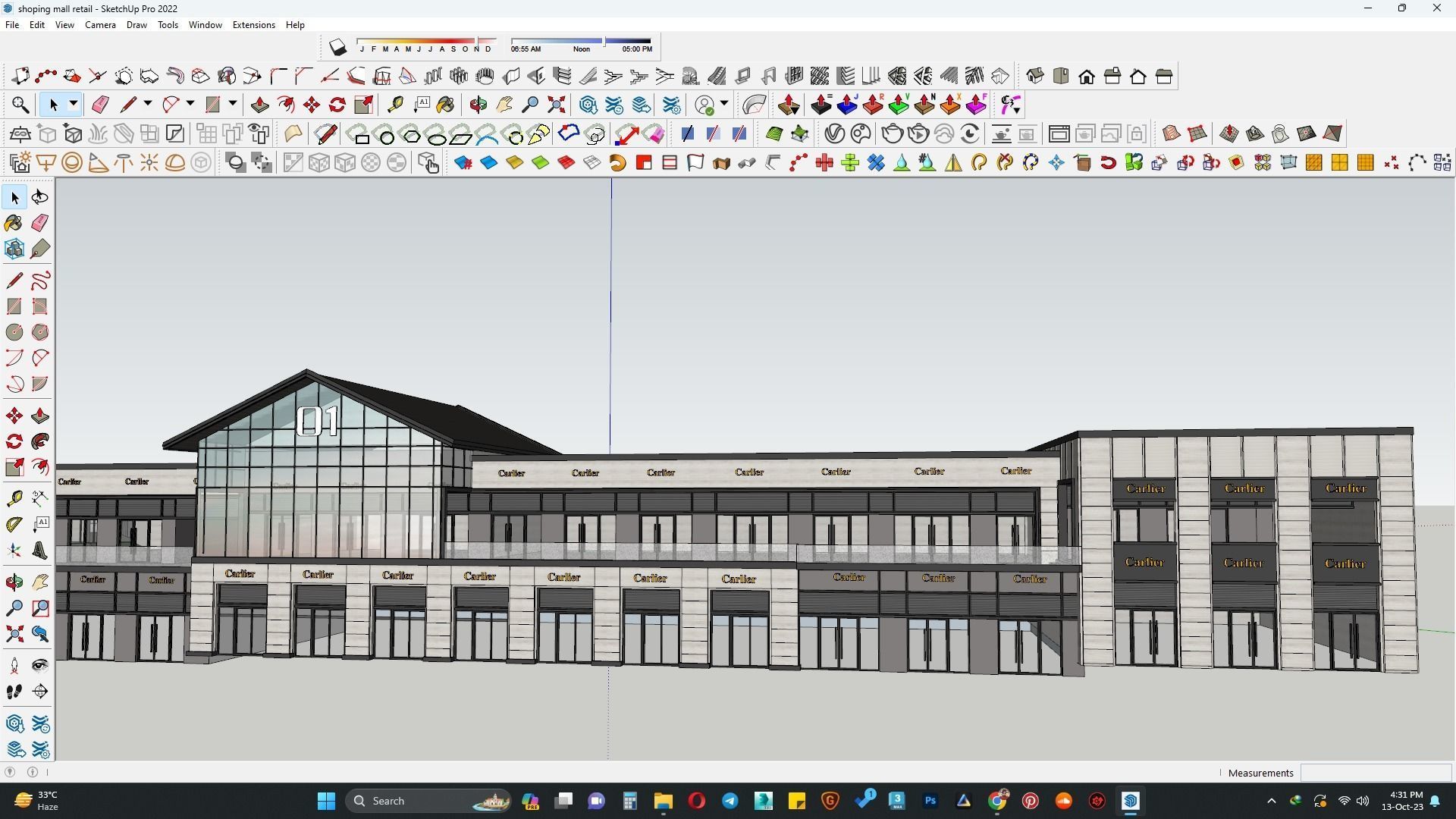This screenshot has width=1456, height=819.
Task: Activate the 3D Text tool
Action: tap(39, 550)
